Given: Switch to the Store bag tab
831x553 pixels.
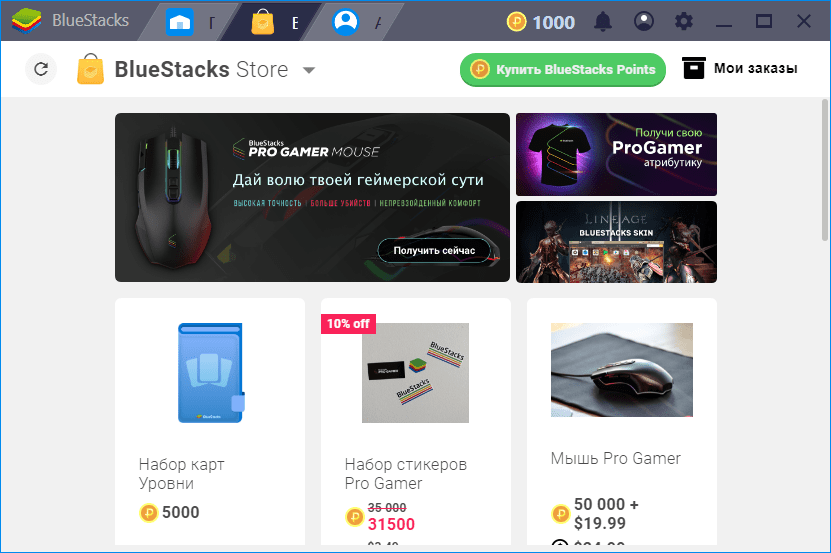Looking at the screenshot, I should pos(262,22).
